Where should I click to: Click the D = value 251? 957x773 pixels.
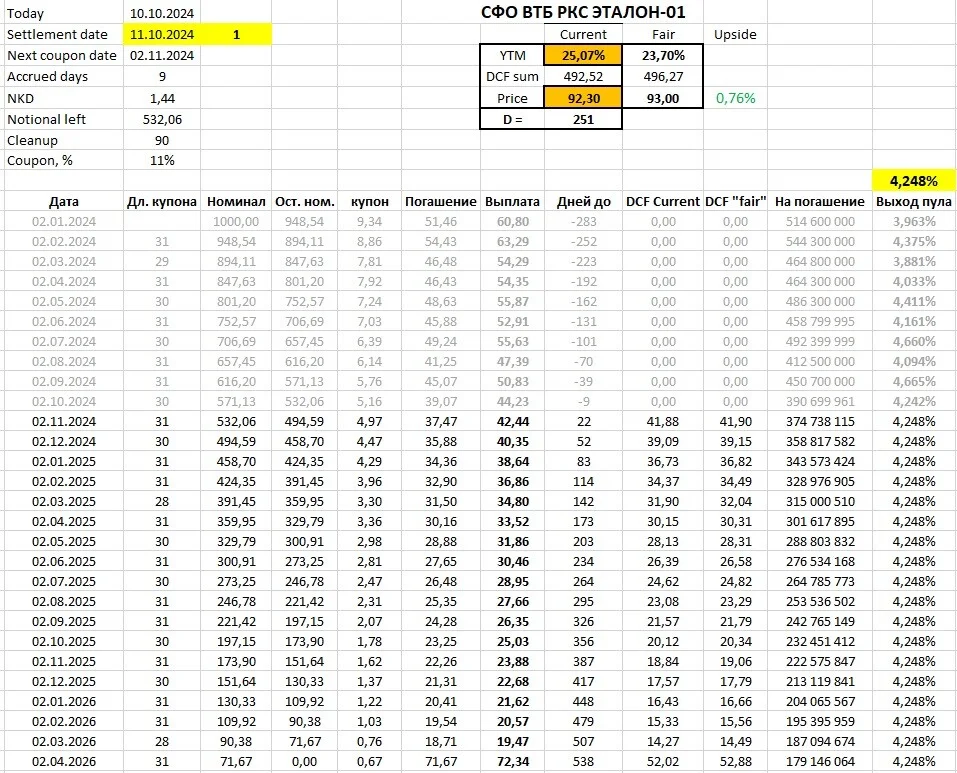coord(583,120)
